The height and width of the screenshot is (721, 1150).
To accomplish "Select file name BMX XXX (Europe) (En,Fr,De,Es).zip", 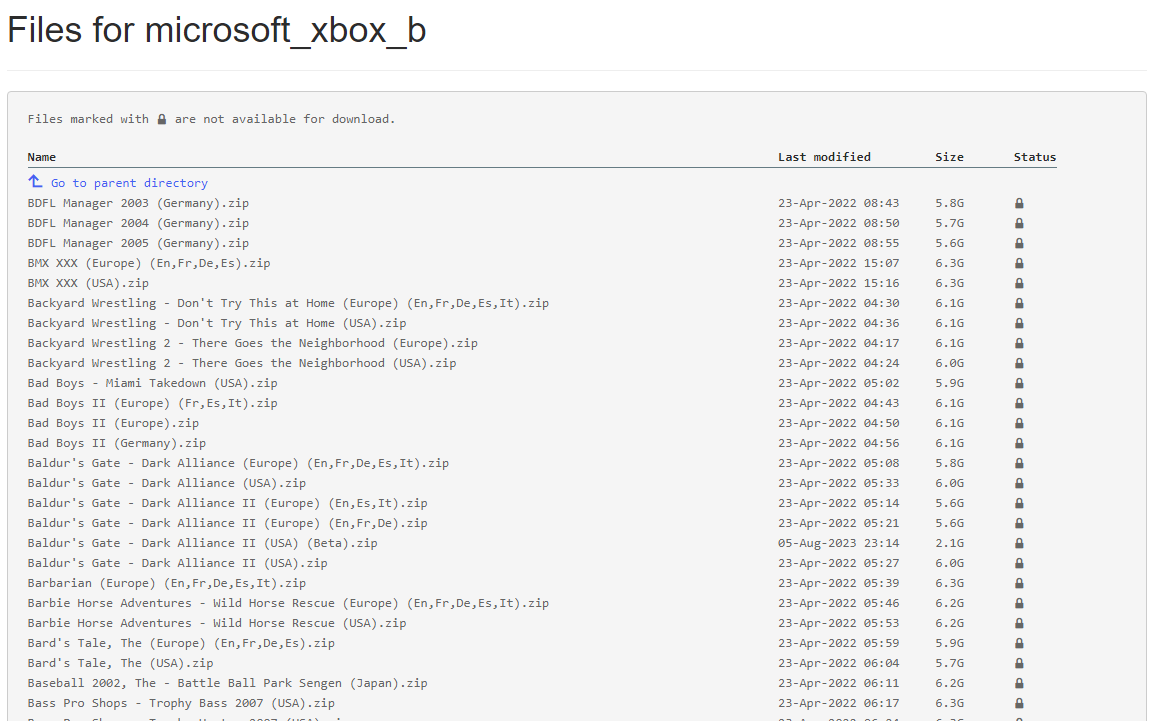I will [149, 263].
